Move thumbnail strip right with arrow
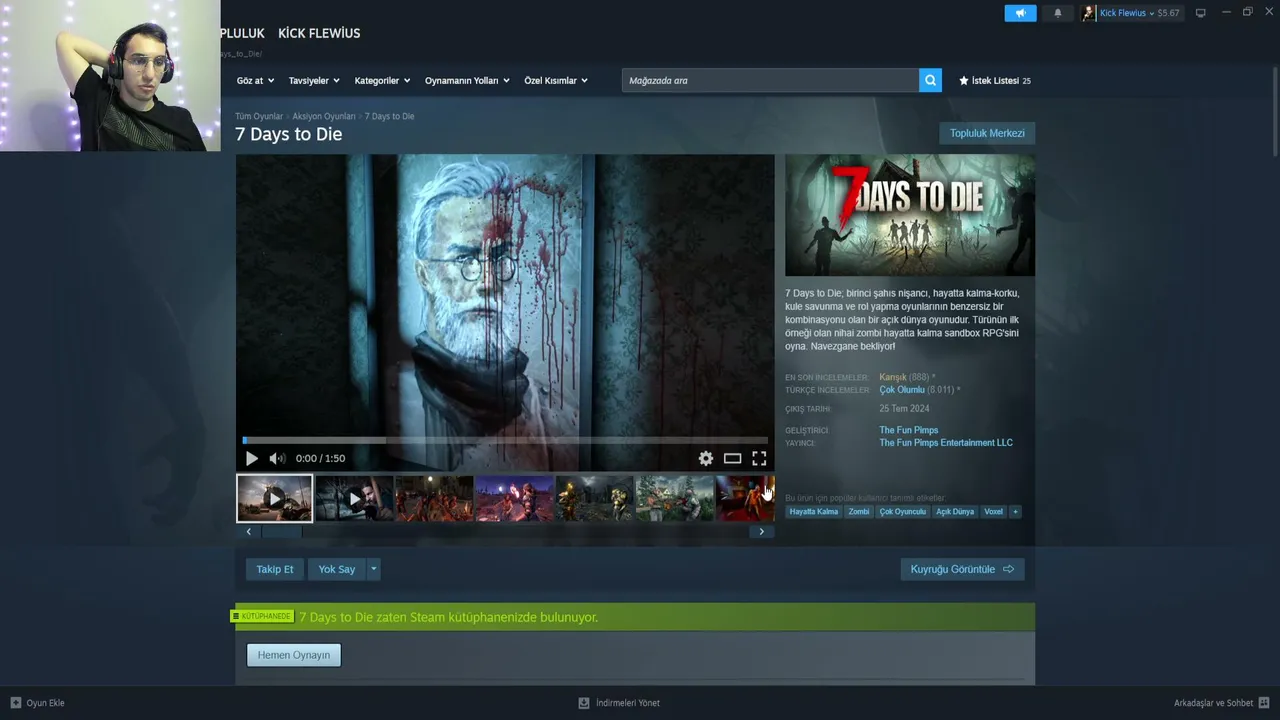Viewport: 1280px width, 720px height. [x=761, y=532]
